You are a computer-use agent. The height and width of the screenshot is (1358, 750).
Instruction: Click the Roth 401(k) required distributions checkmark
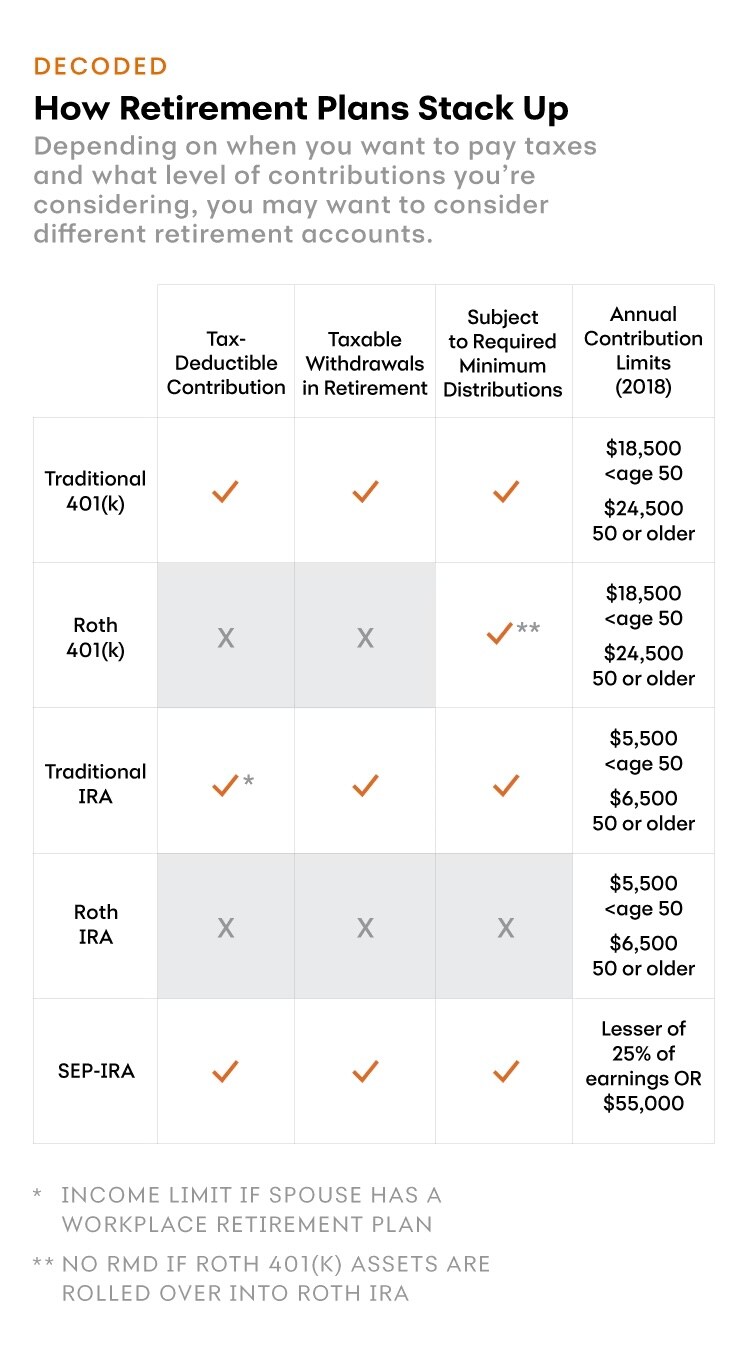(x=499, y=633)
